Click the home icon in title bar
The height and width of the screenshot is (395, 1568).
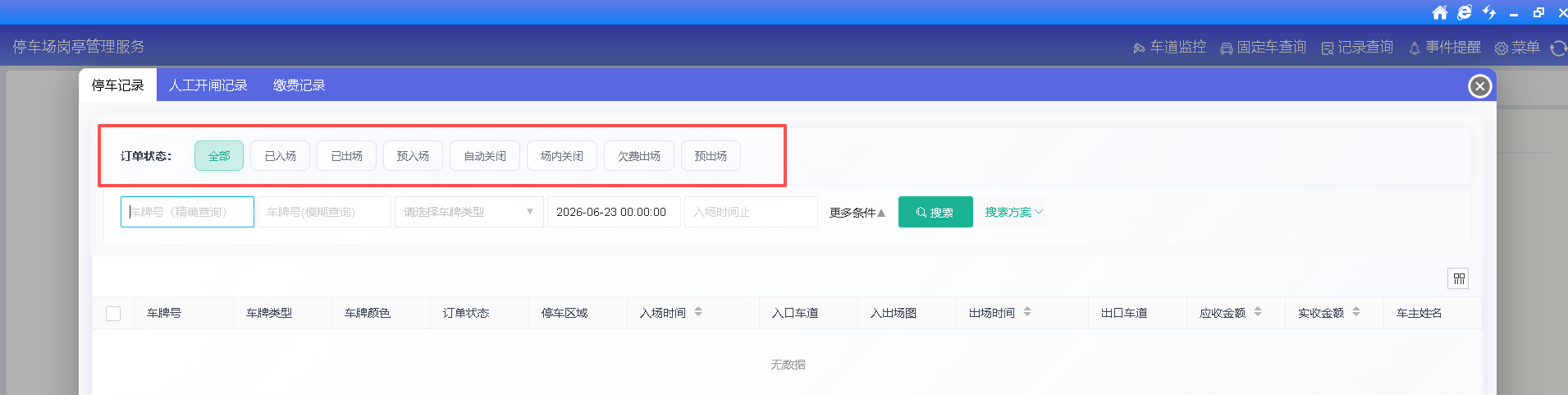pyautogui.click(x=1439, y=12)
